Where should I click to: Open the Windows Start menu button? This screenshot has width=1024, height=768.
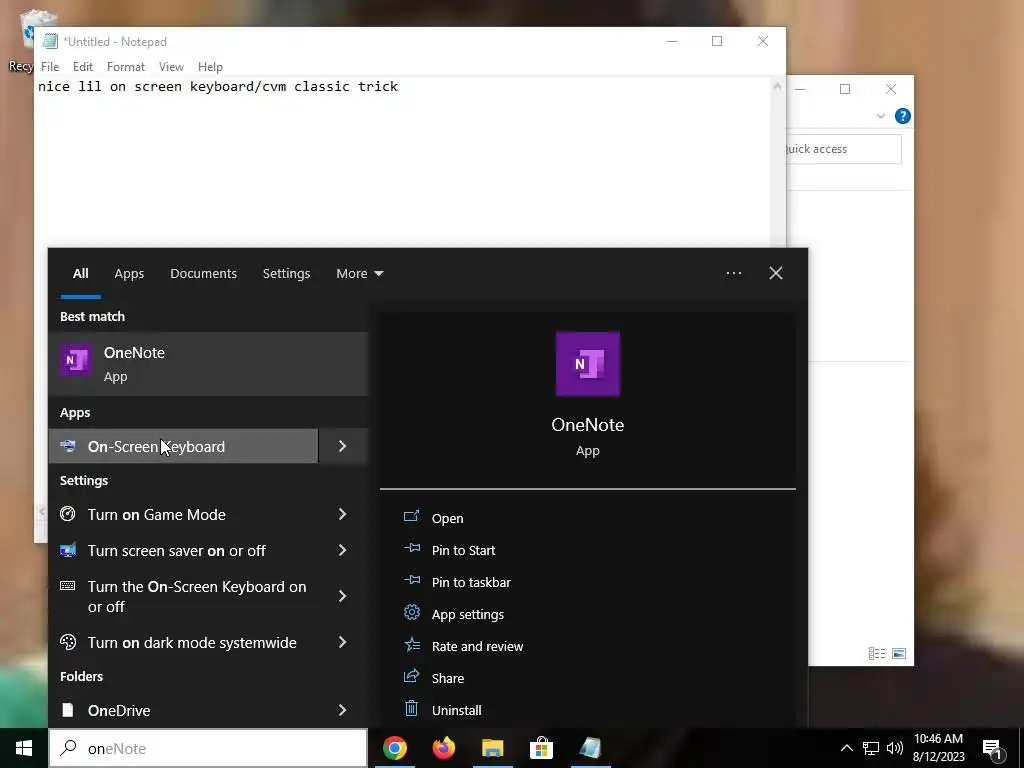tap(24, 748)
